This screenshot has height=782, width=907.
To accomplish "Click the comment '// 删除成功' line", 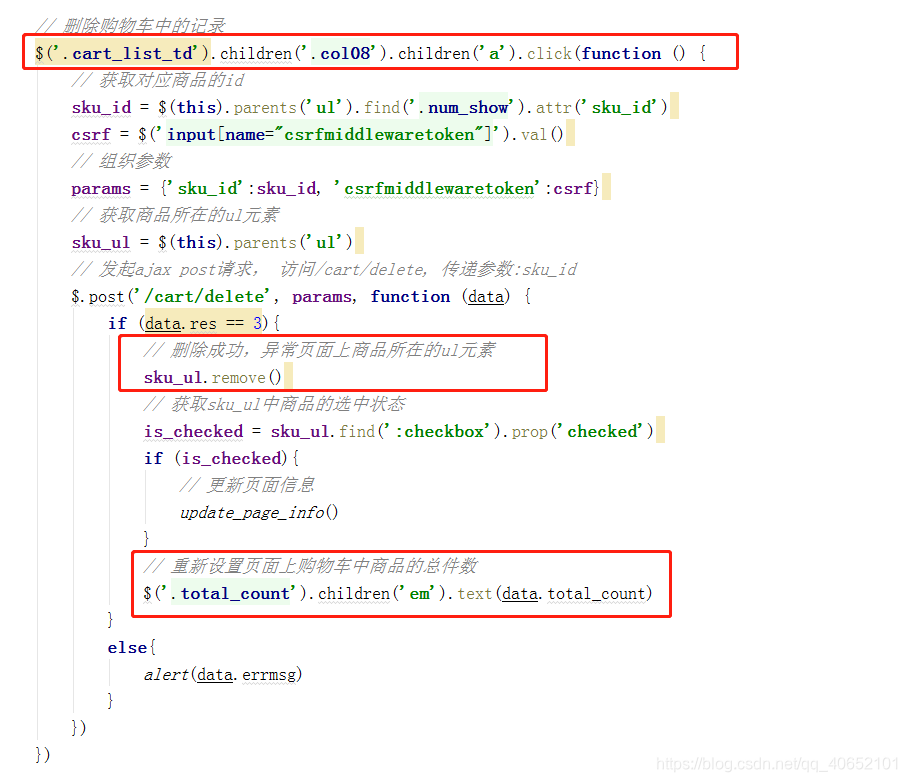I will coord(319,350).
